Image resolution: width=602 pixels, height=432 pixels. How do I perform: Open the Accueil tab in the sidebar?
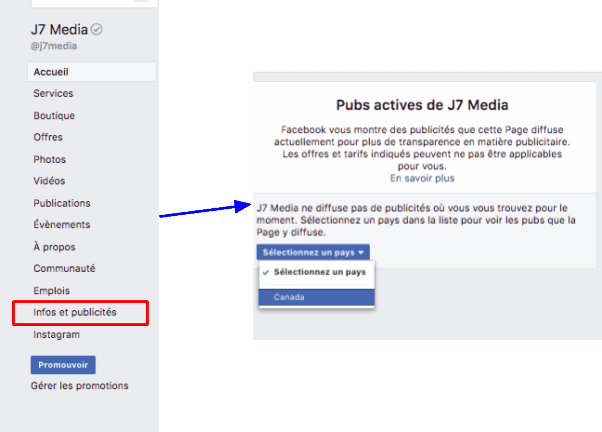coord(92,72)
